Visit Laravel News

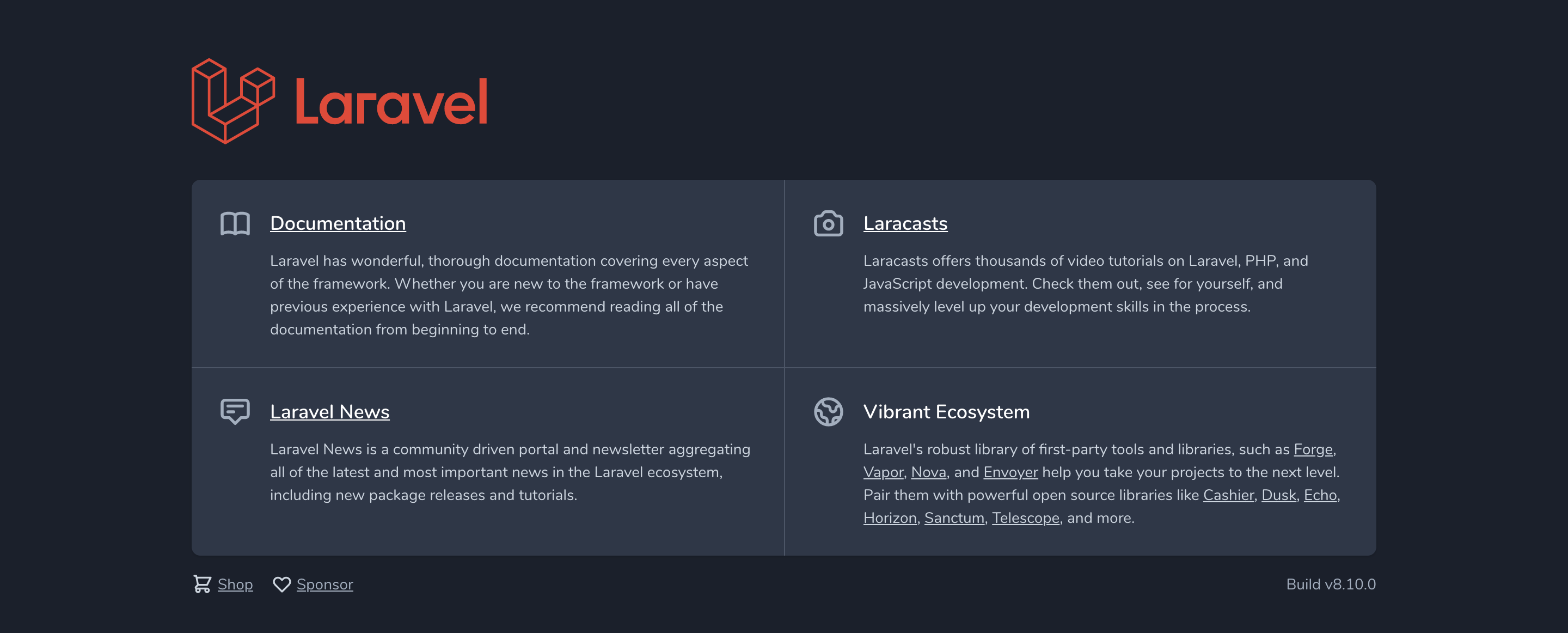pos(329,411)
